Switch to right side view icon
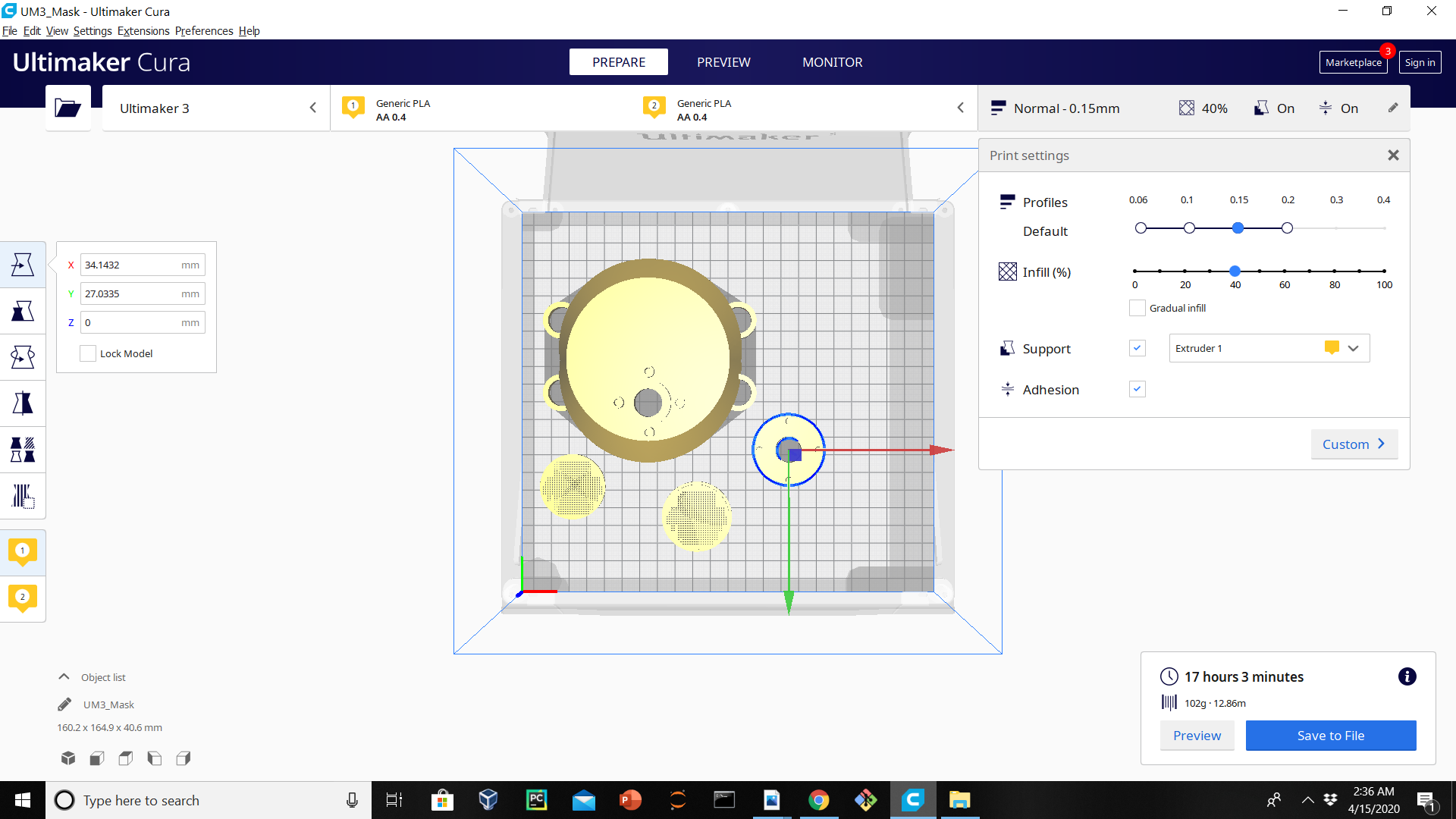 click(x=184, y=758)
